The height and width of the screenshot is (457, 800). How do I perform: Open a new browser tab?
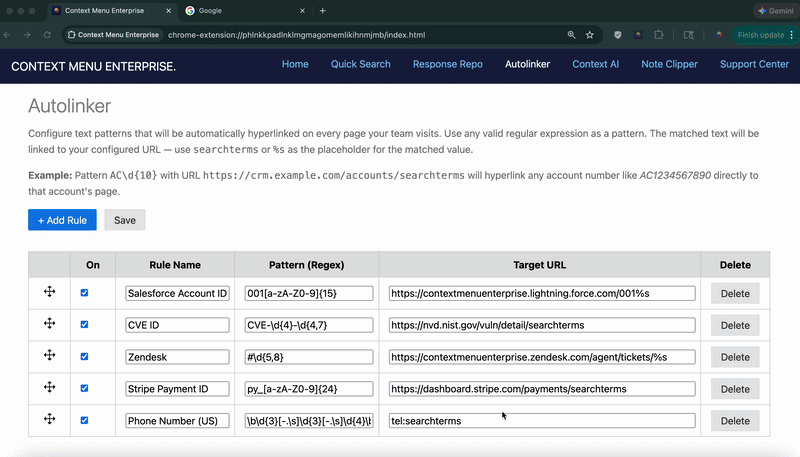(322, 11)
